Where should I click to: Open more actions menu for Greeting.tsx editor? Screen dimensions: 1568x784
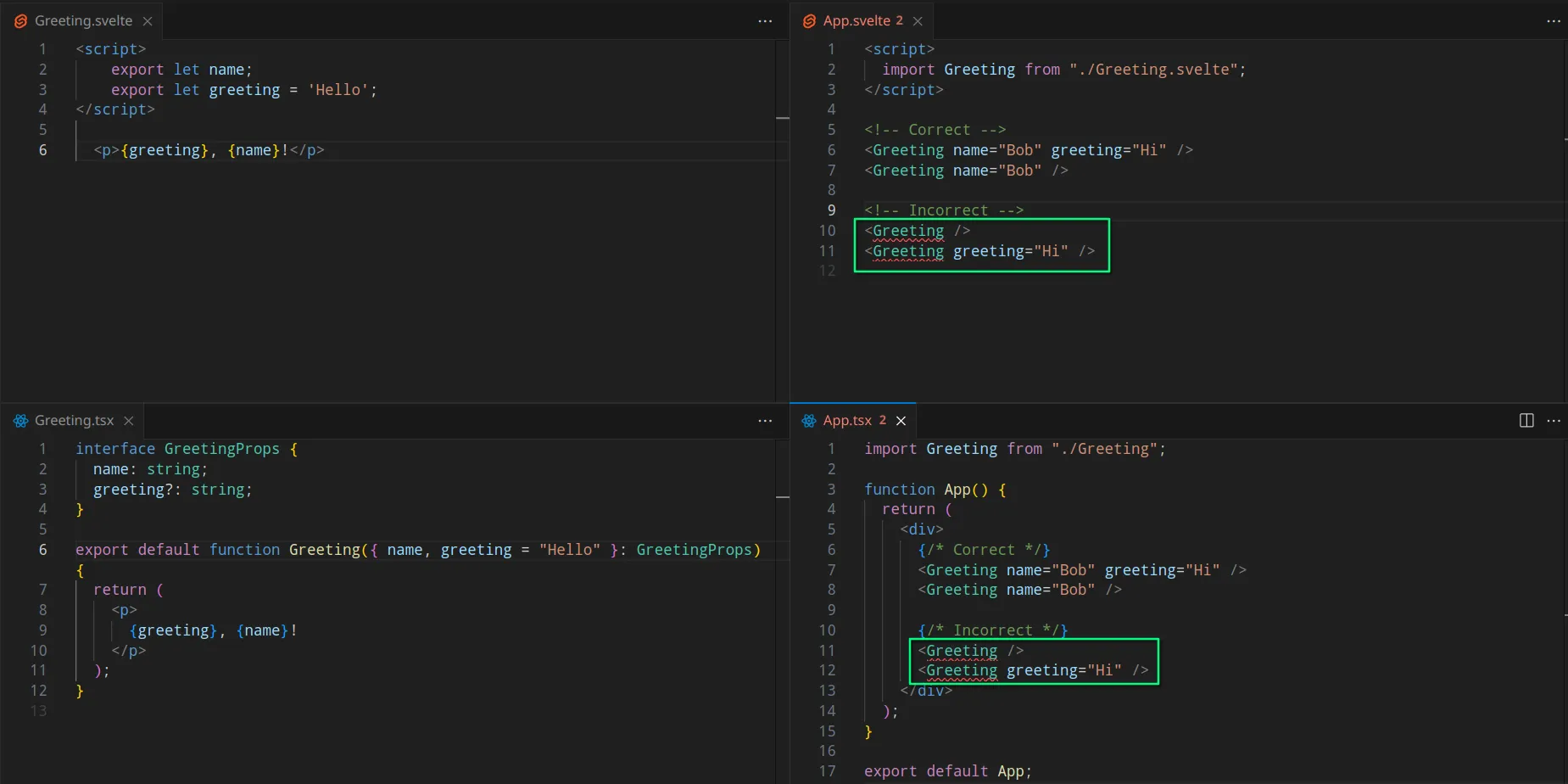(x=765, y=421)
